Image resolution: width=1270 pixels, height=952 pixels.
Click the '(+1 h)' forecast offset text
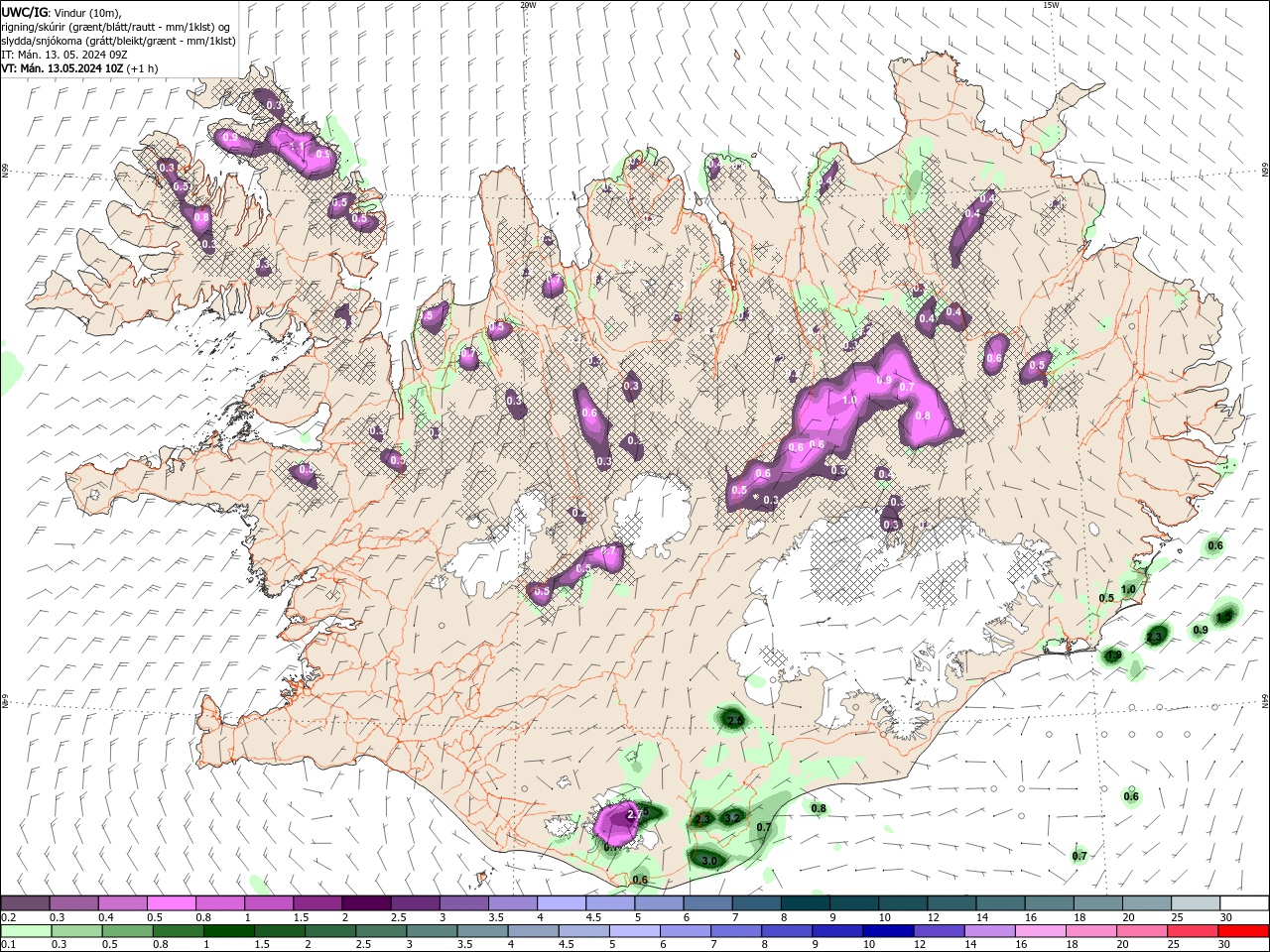[x=143, y=68]
